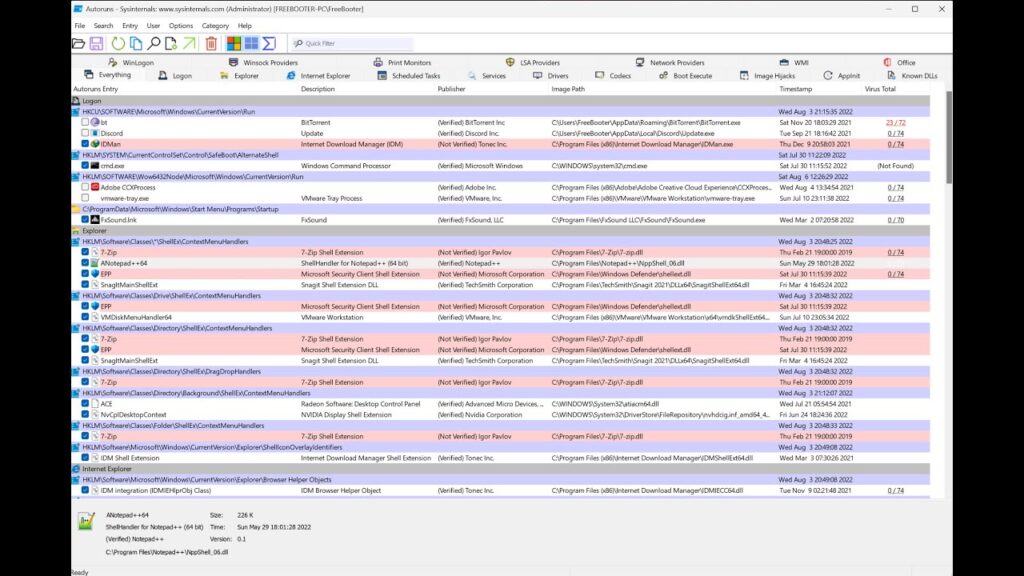Sort by the Publisher column header
This screenshot has width=1024, height=576.
[x=452, y=89]
